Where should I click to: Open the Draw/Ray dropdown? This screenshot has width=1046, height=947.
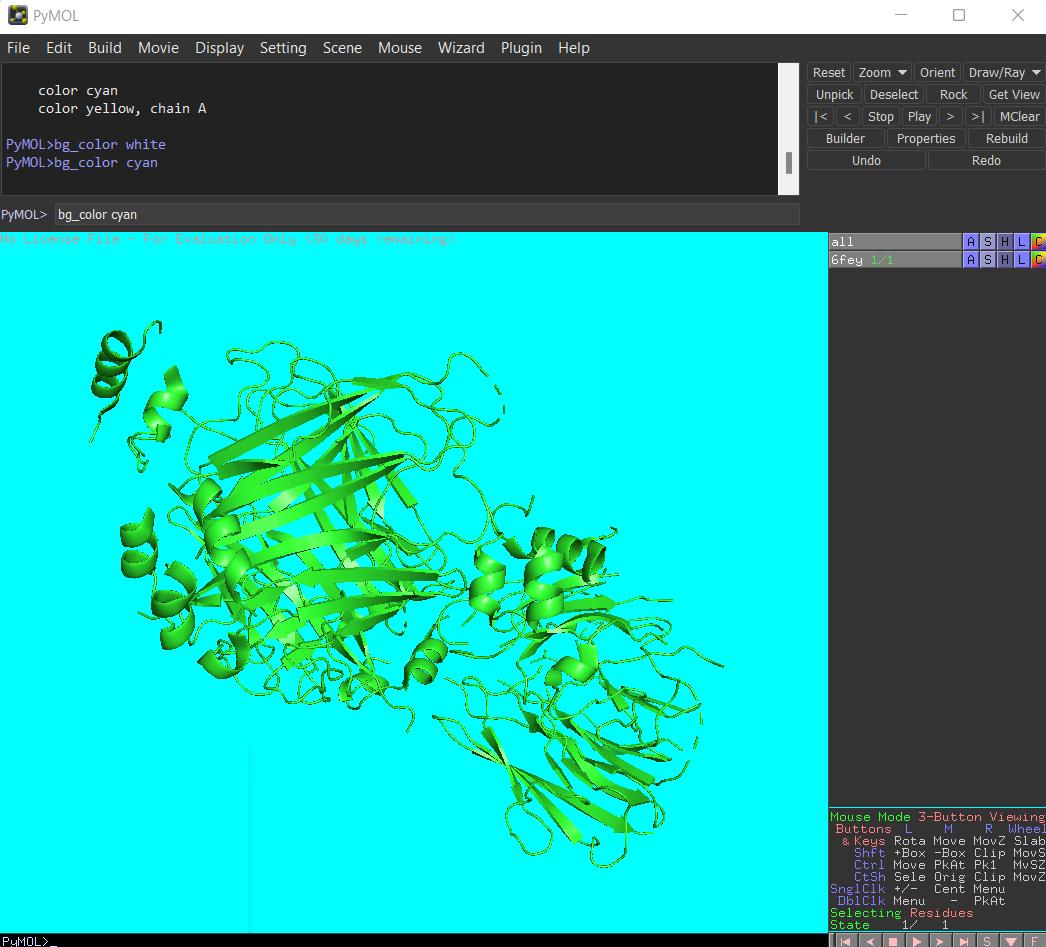pyautogui.click(x=1004, y=72)
